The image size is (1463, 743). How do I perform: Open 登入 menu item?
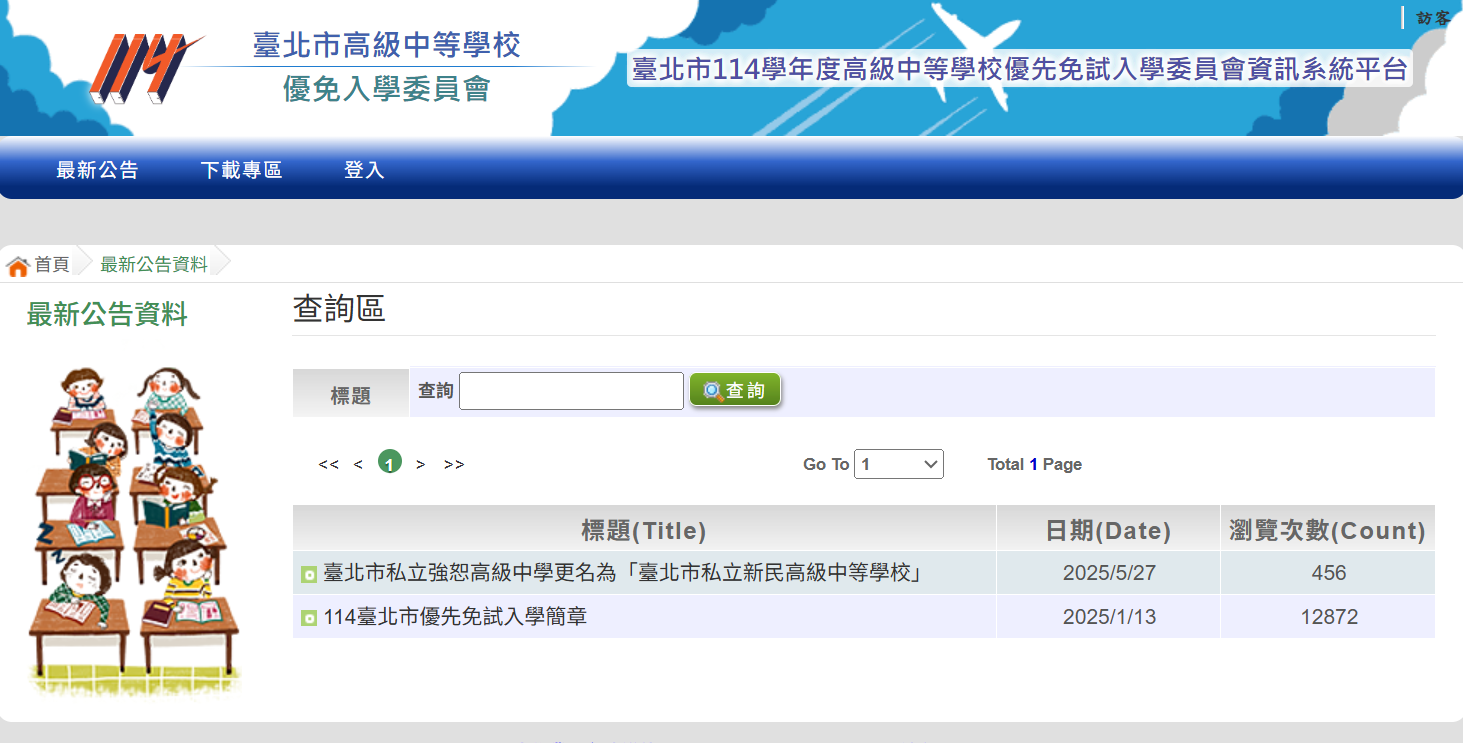(364, 170)
